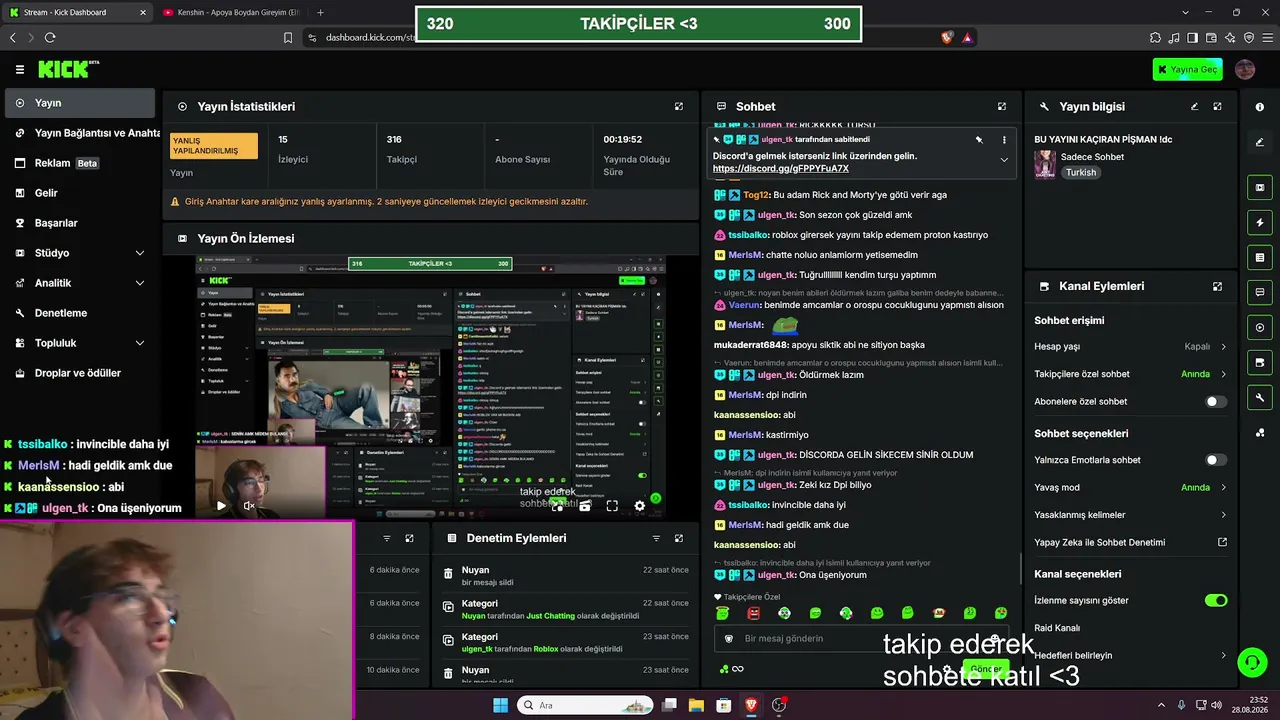Open Takipçilere özel sohbet options
The image size is (1280, 720).
tap(1130, 374)
